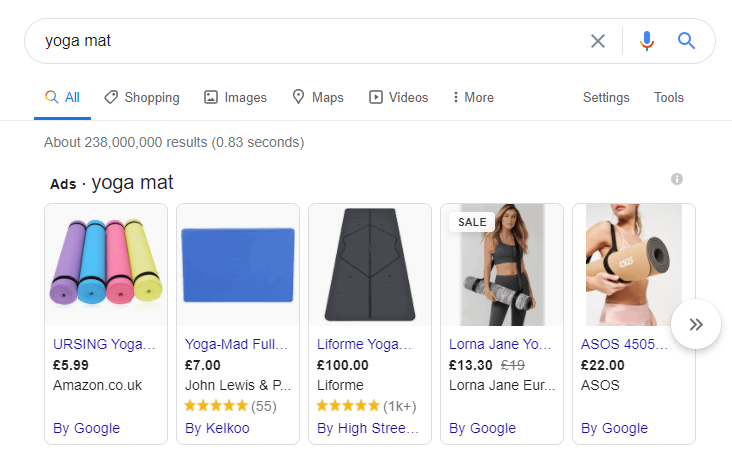Open the ads info icon
This screenshot has height=457, width=732.
tap(677, 179)
